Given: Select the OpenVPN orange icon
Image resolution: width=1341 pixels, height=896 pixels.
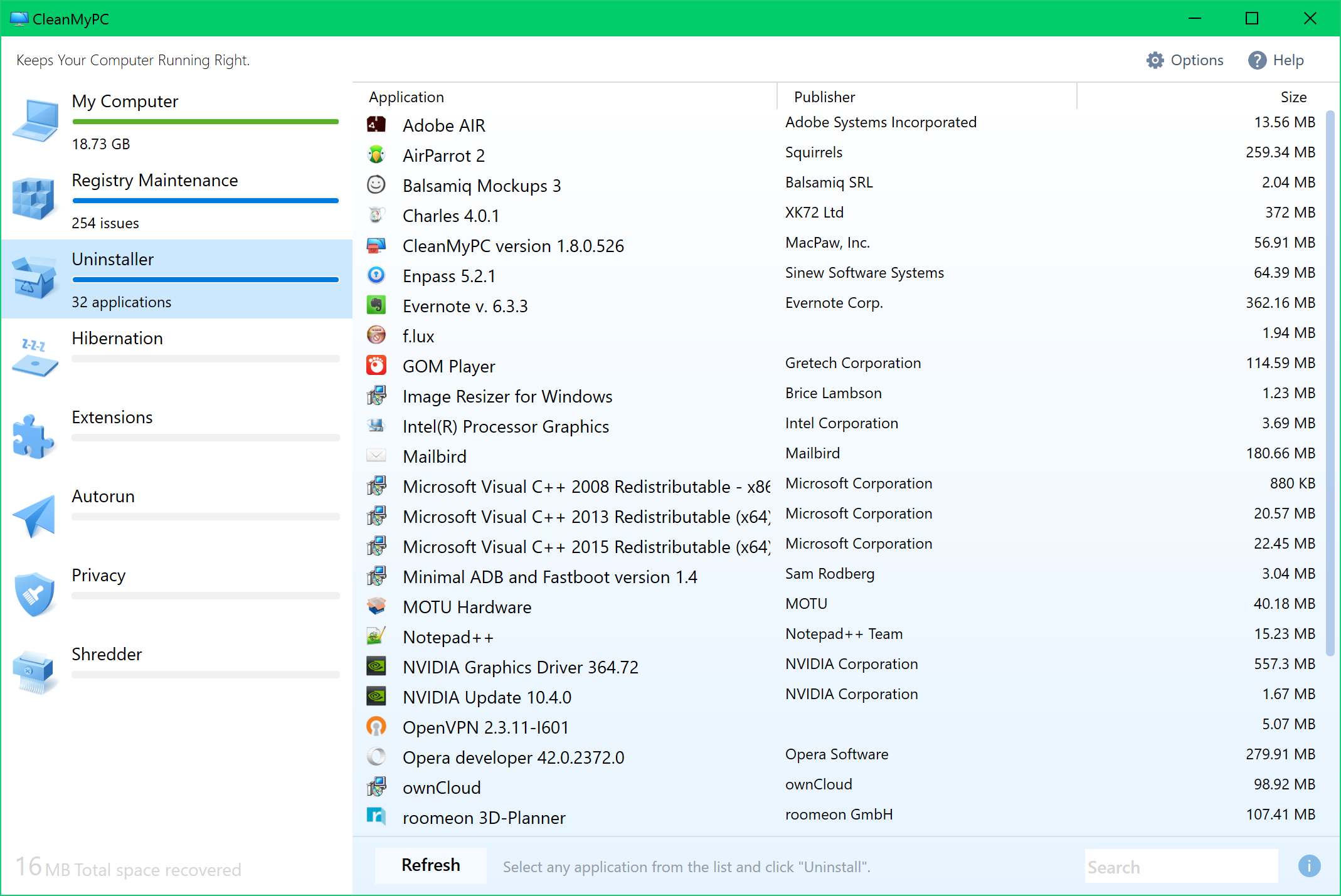Looking at the screenshot, I should (376, 727).
